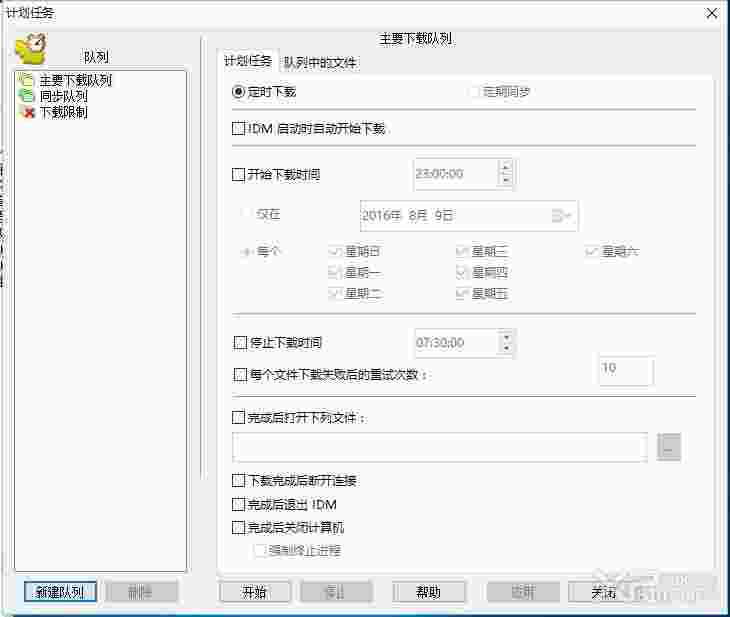Viewport: 730px width, 617px height.
Task: Click the retry count input field
Action: pos(626,371)
